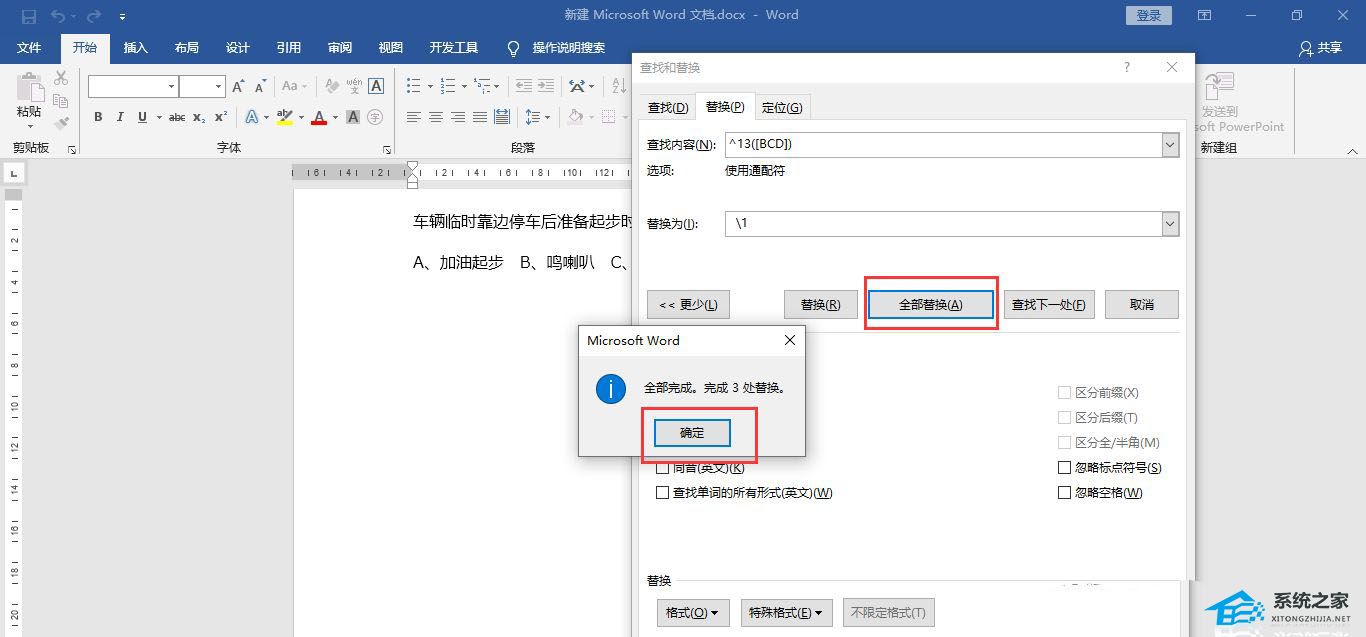The width and height of the screenshot is (1366, 637).
Task: Increase font size with grow font icon
Action: (238, 87)
